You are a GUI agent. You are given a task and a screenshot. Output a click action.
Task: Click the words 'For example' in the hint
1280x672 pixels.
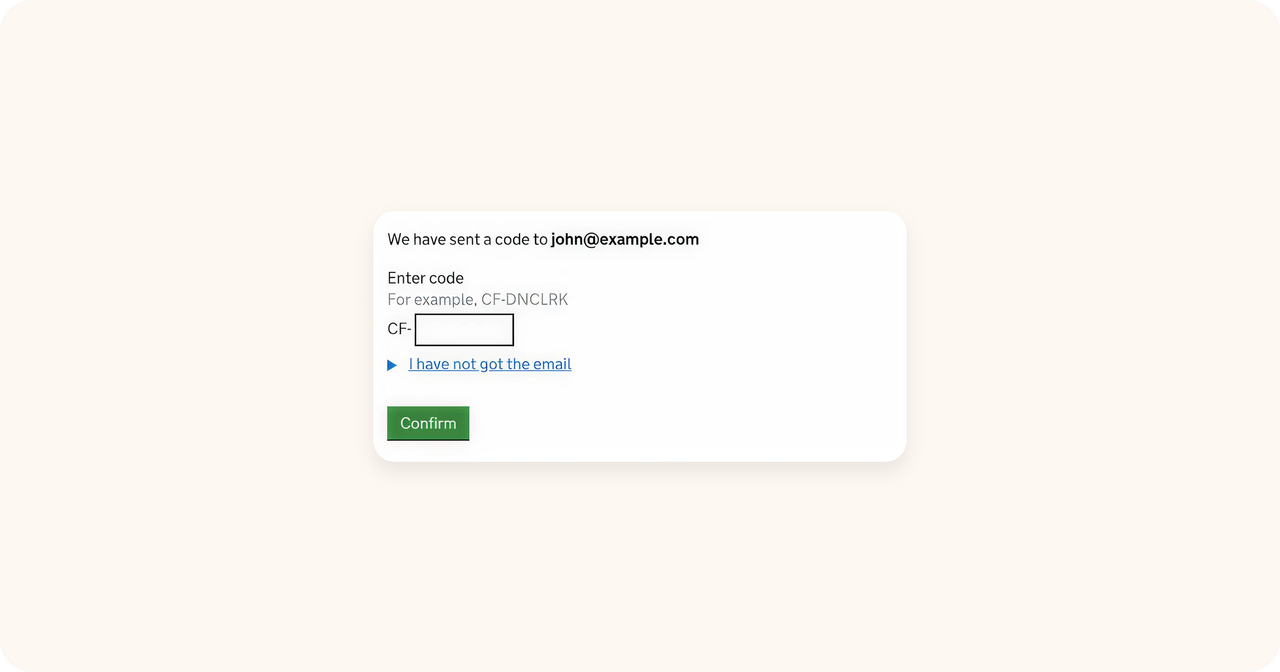tap(431, 299)
